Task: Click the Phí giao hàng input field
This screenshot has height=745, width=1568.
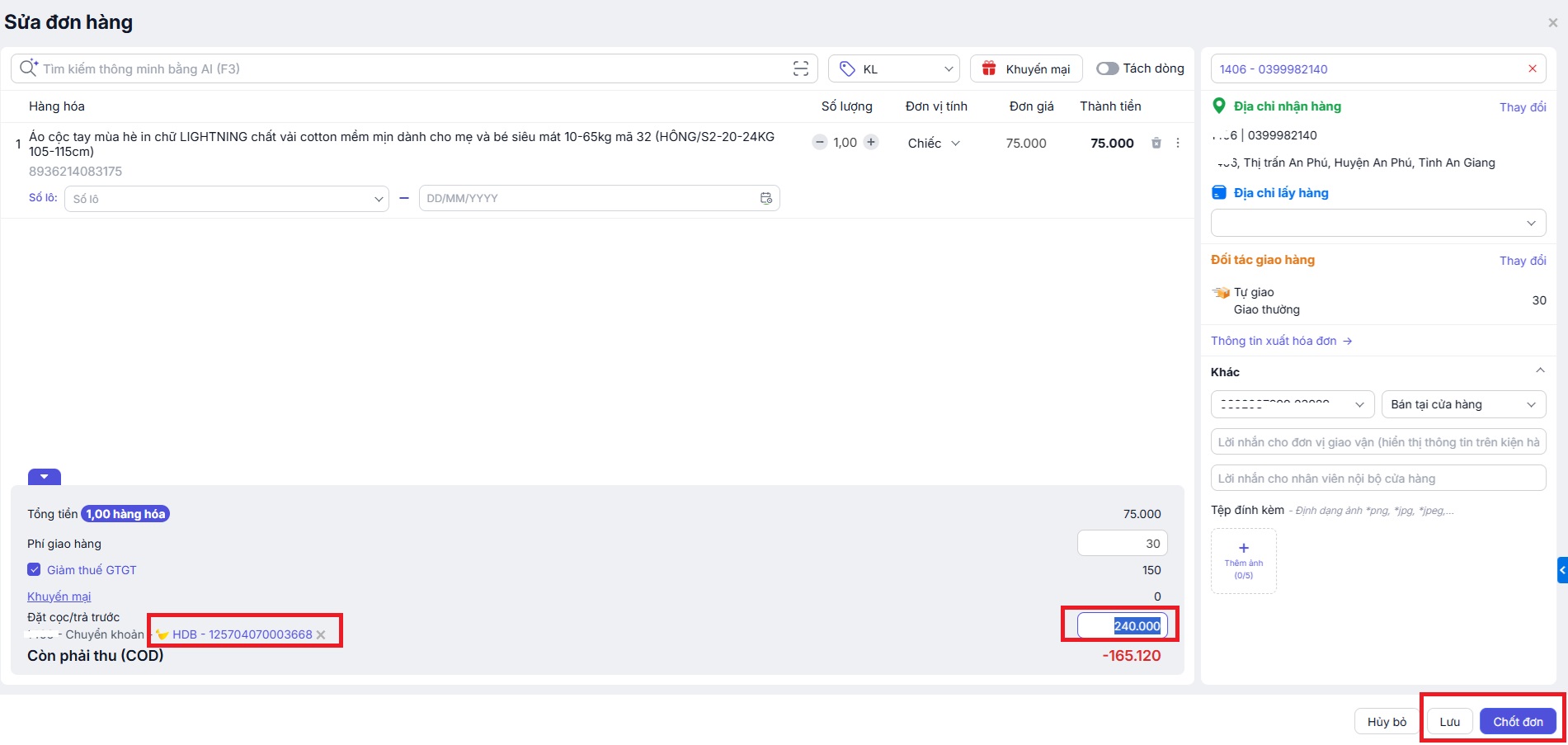Action: (x=1123, y=543)
